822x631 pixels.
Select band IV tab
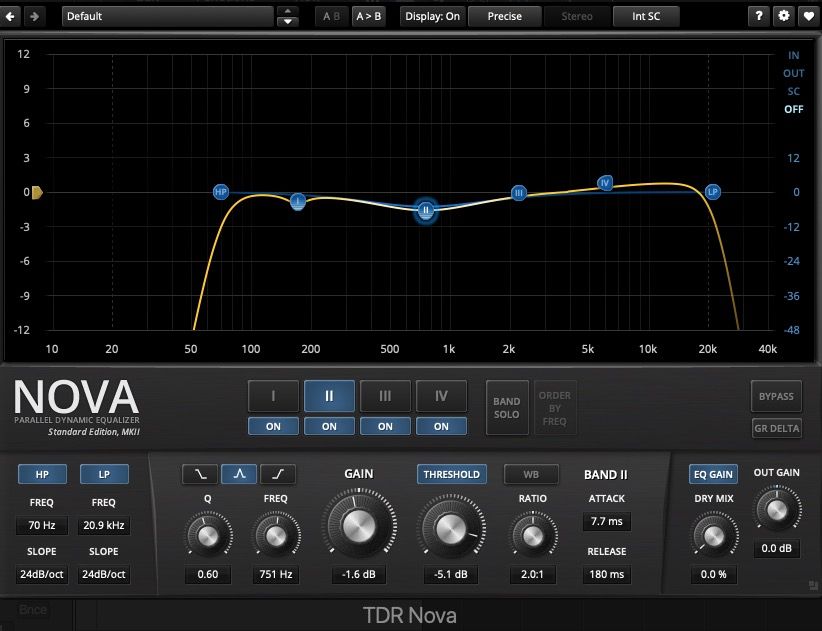(x=441, y=396)
